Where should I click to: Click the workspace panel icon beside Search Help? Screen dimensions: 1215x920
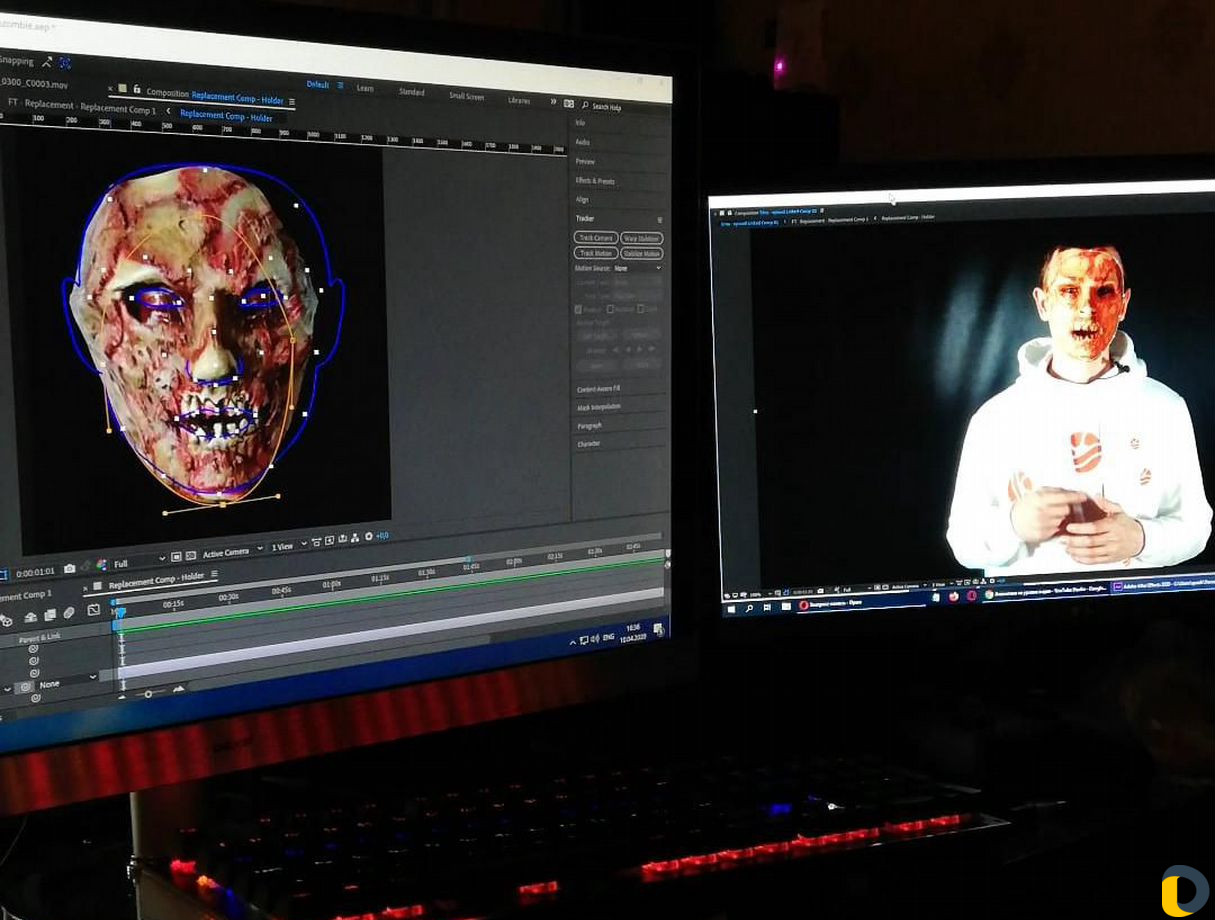pyautogui.click(x=569, y=103)
